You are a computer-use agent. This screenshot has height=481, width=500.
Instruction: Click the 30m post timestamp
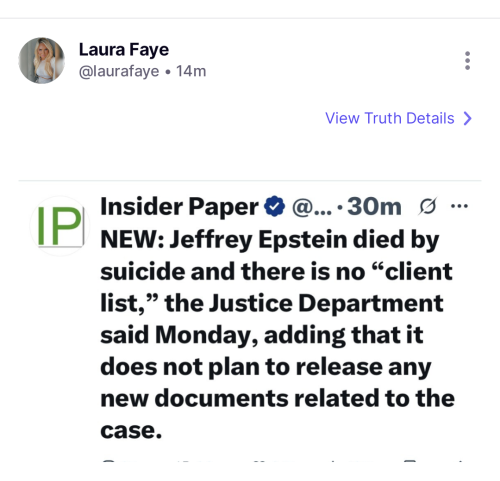point(374,207)
